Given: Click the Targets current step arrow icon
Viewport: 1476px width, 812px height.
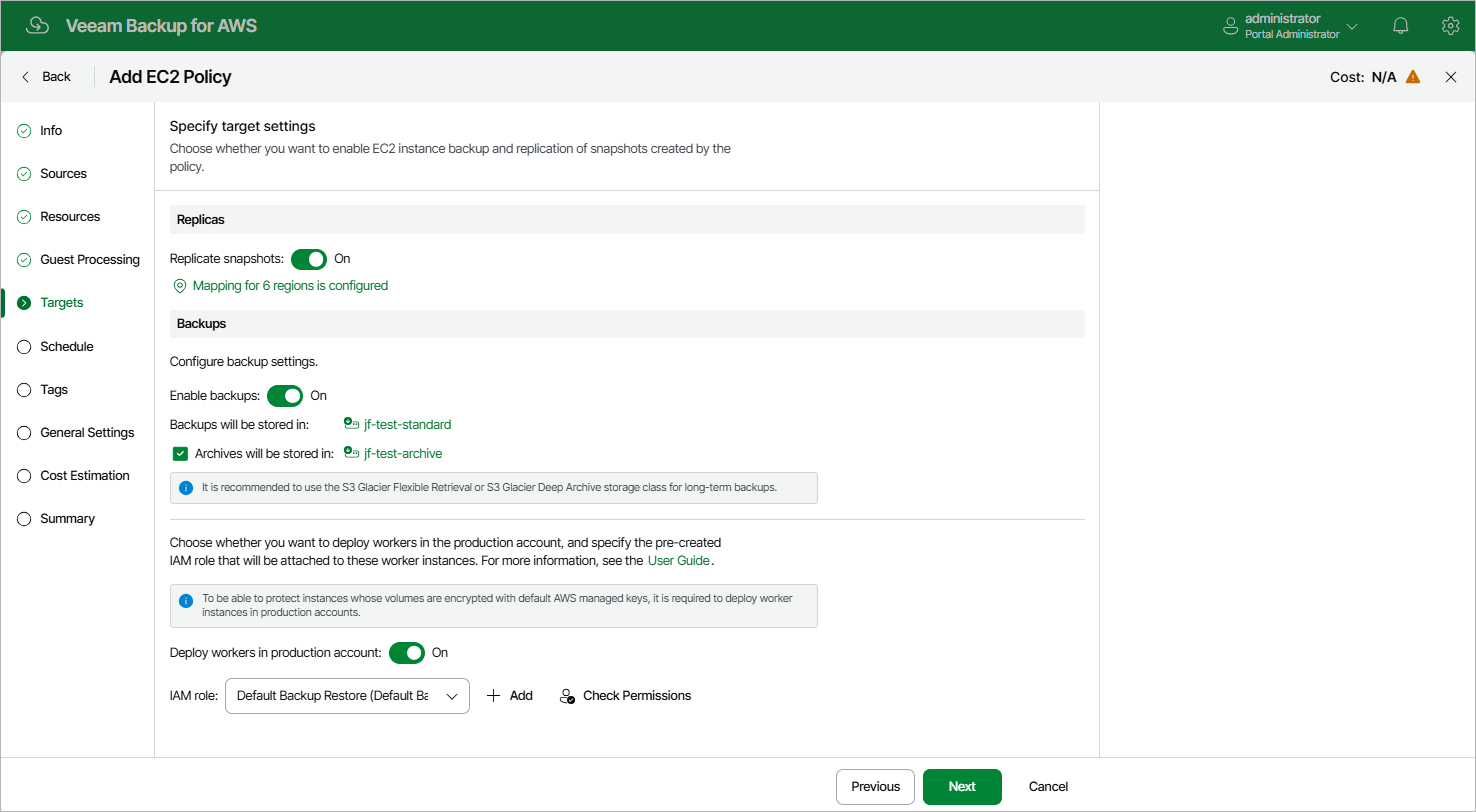Looking at the screenshot, I should click(x=24, y=303).
